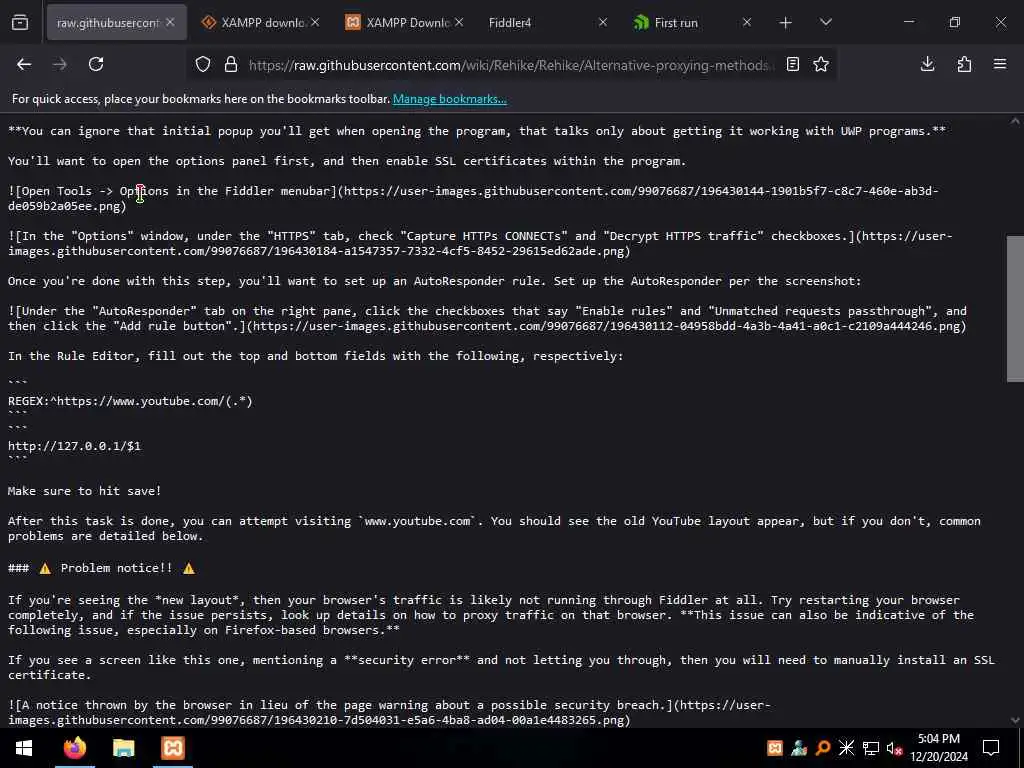1024x768 pixels.
Task: Click the vertical scrollbar thumb
Action: click(x=1015, y=308)
